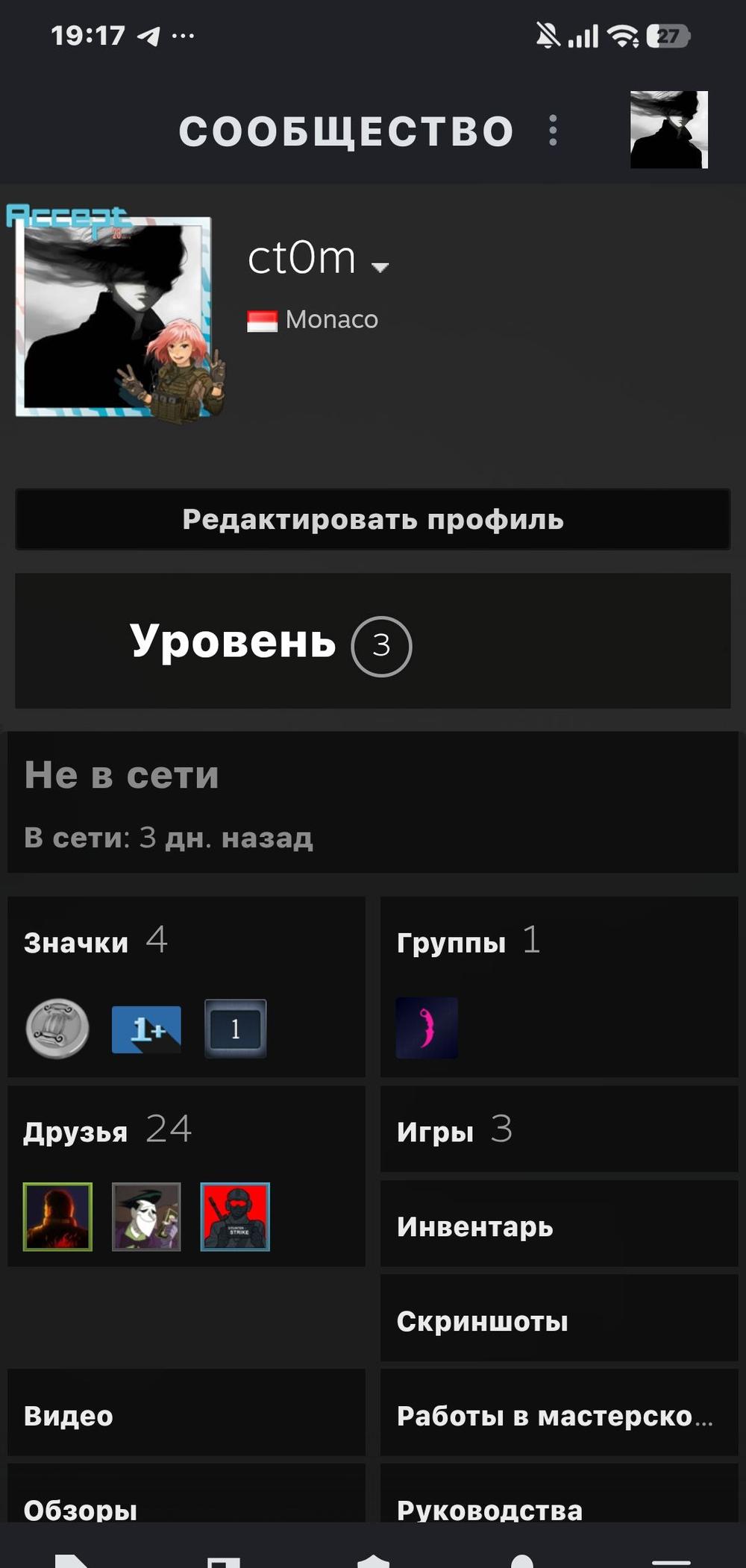The height and width of the screenshot is (1568, 746).
Task: Open the pink karambit group icon
Action: coord(427,1028)
